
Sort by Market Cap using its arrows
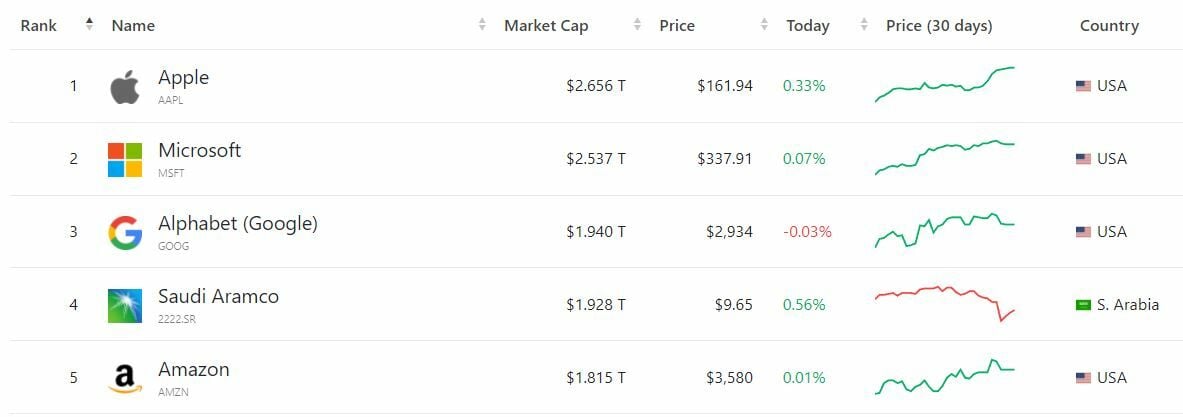point(637,25)
